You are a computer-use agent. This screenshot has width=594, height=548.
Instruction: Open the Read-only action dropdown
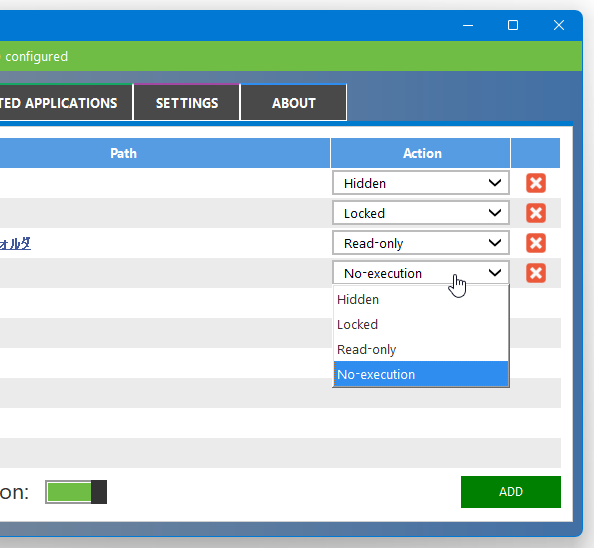[420, 243]
